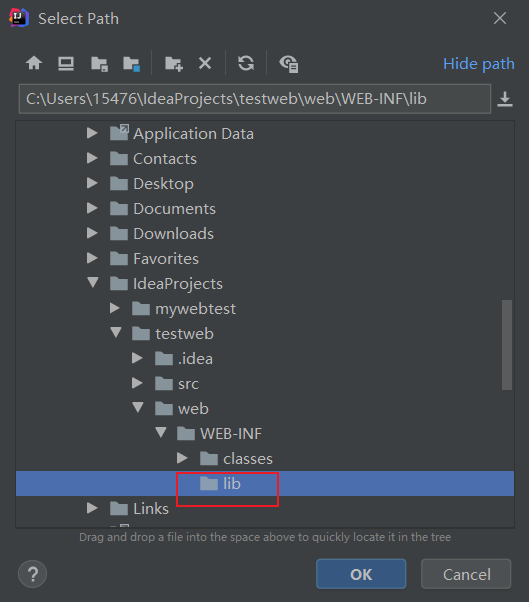The width and height of the screenshot is (529, 602).
Task: Collapse the IdeaProjects folder
Action: click(x=93, y=283)
